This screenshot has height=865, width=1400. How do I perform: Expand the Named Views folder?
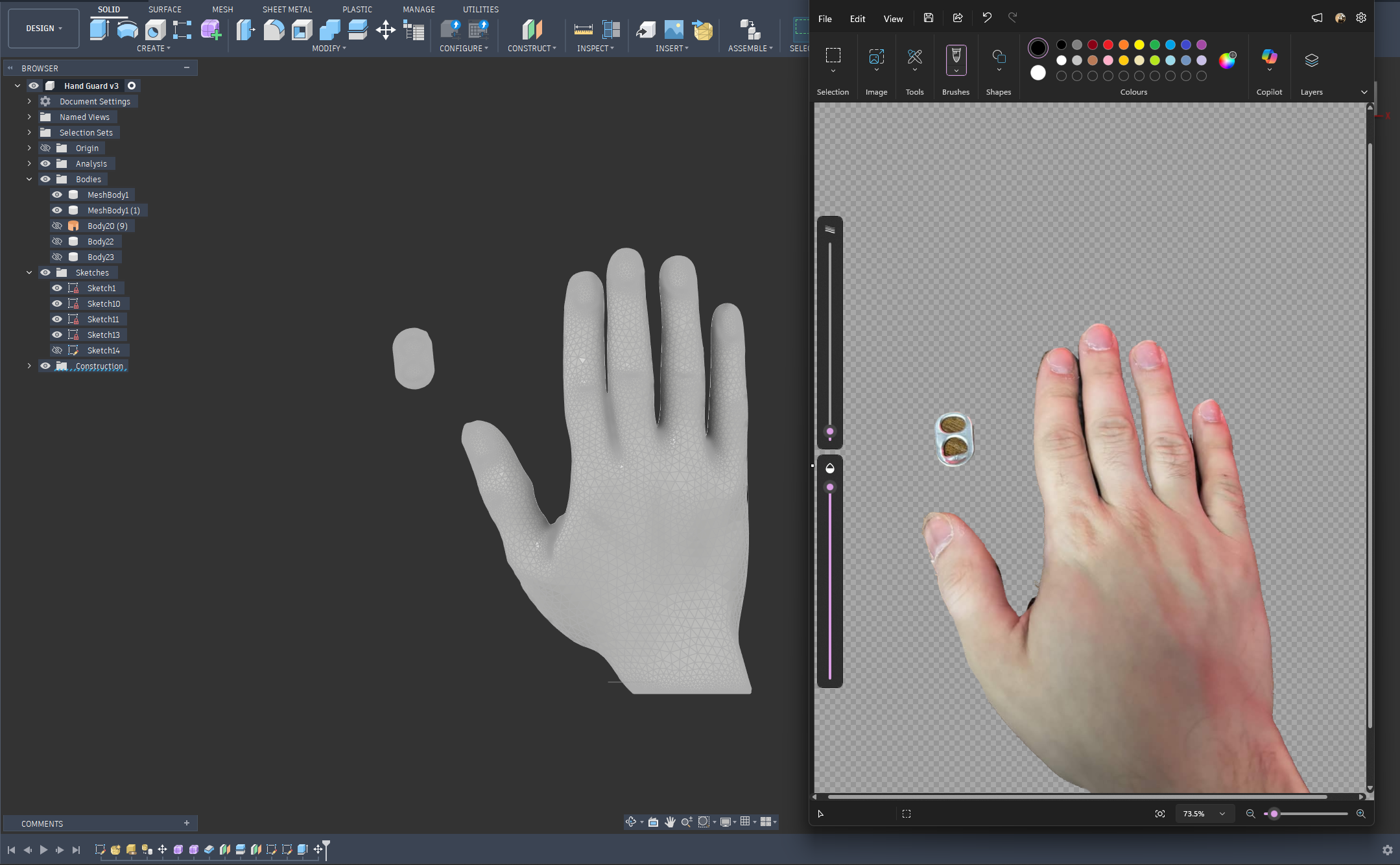click(30, 117)
